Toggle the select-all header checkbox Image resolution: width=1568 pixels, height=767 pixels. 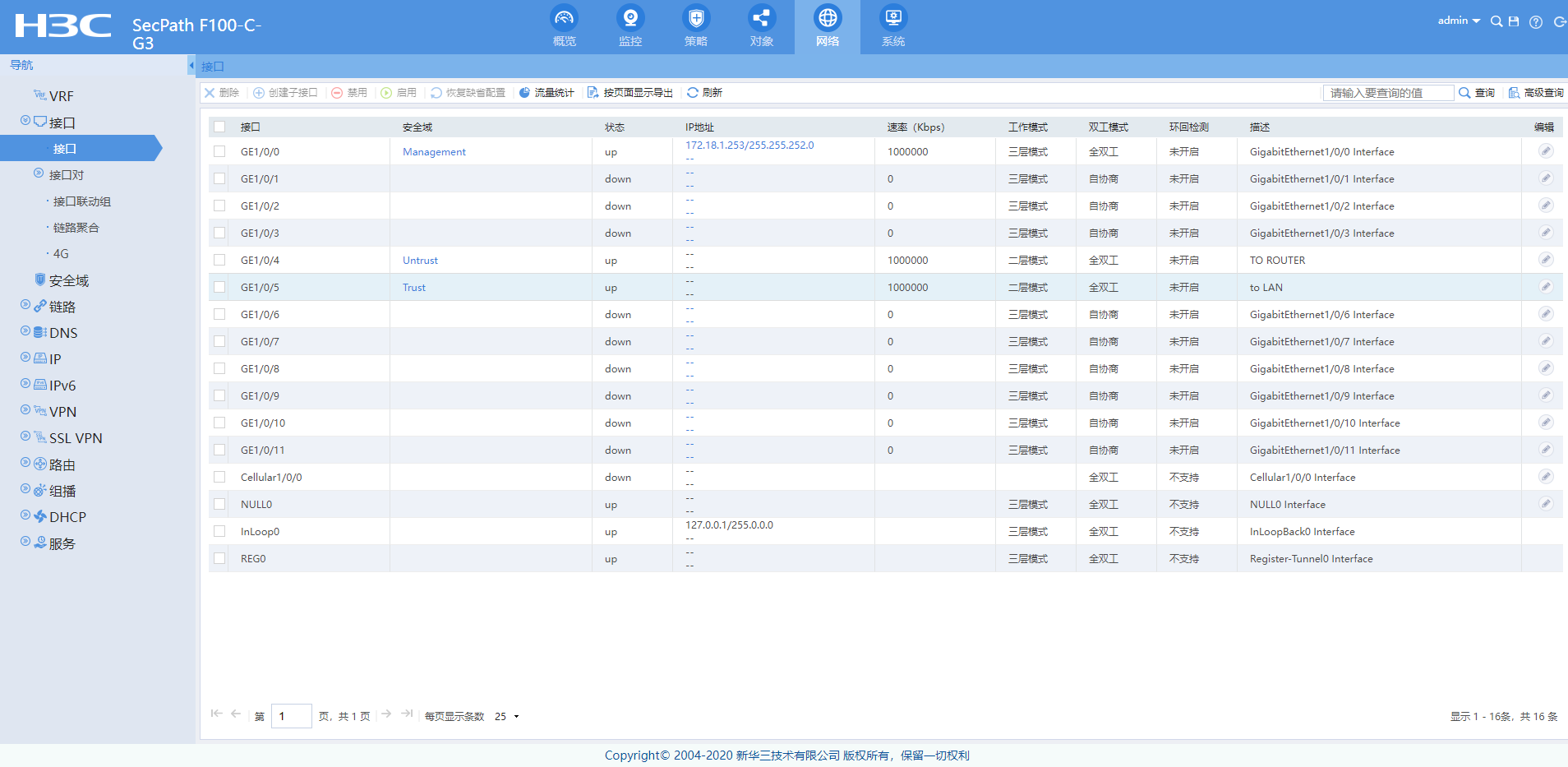(219, 127)
